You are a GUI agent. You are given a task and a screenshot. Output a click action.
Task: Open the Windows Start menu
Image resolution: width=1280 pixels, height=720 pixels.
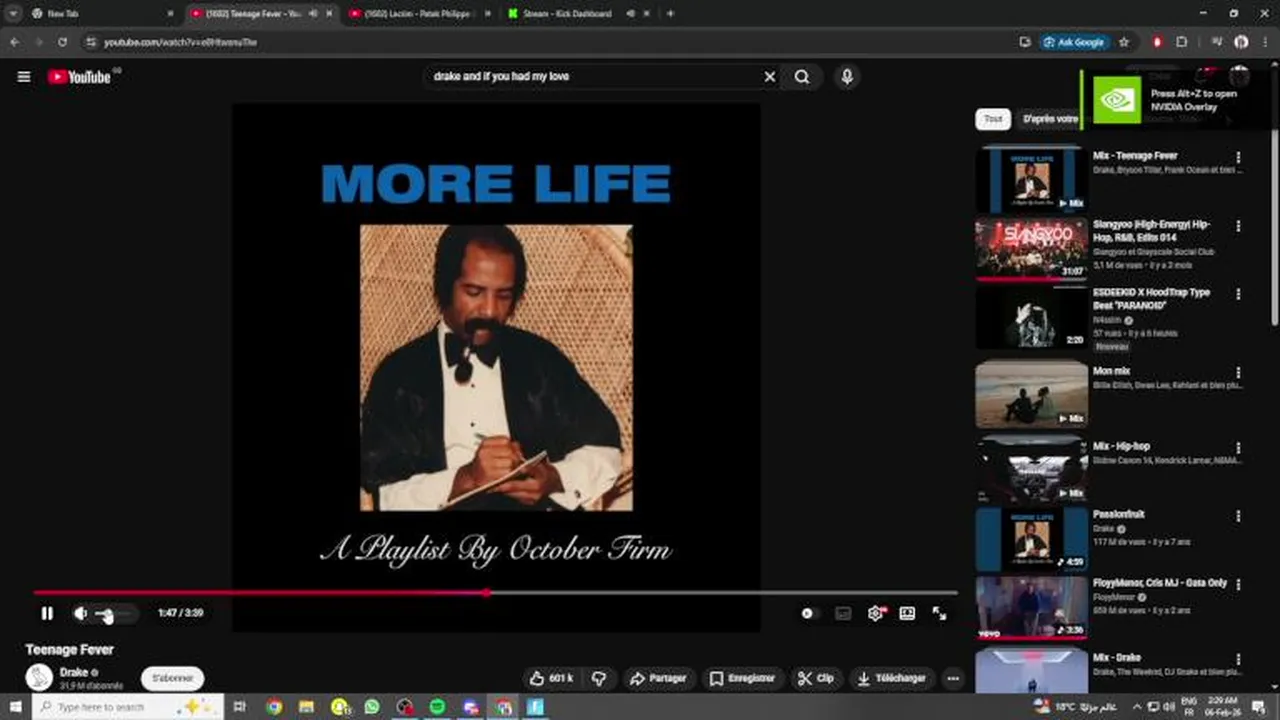[15, 707]
